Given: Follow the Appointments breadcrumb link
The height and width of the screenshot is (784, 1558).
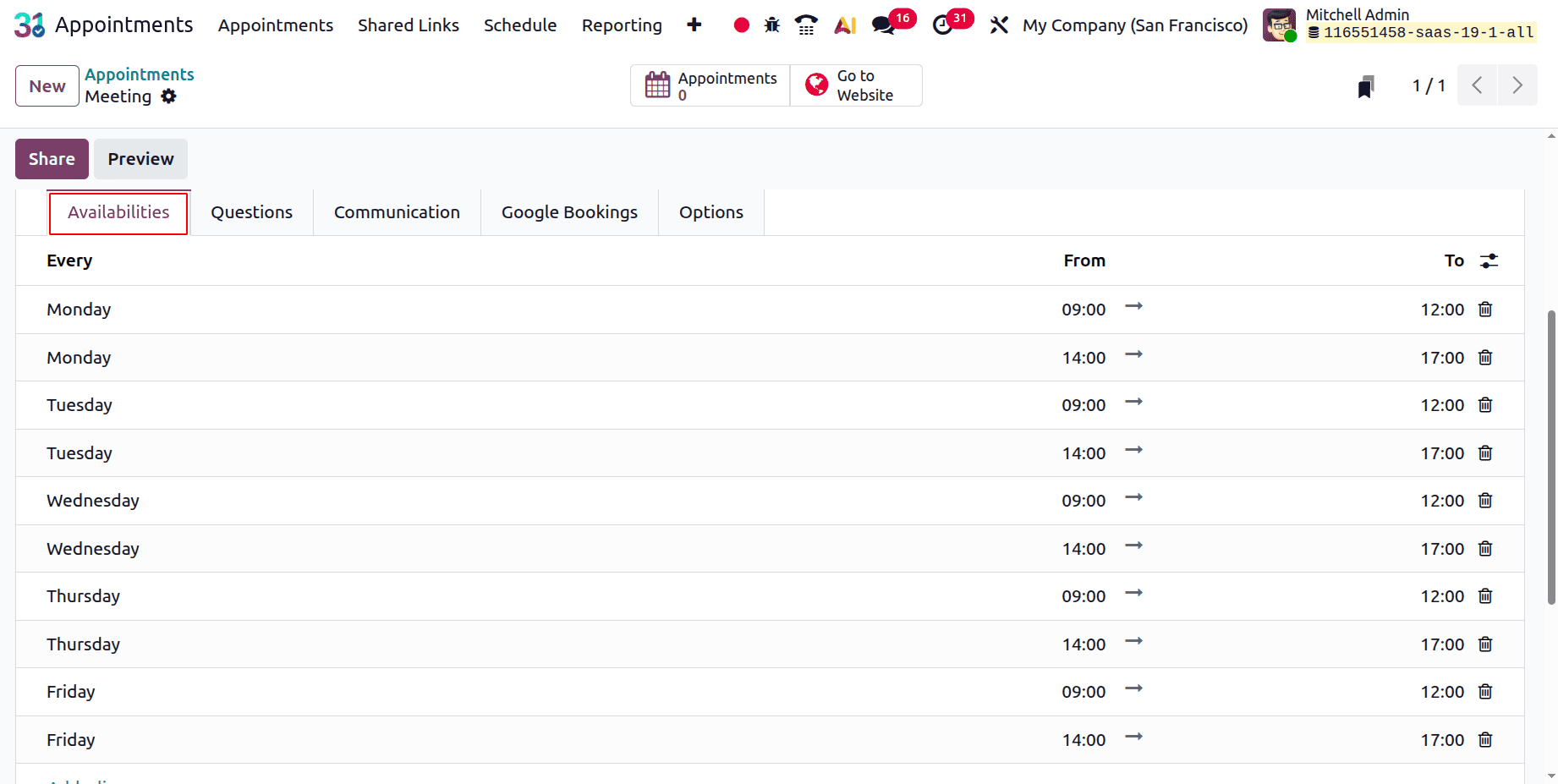Looking at the screenshot, I should point(140,74).
